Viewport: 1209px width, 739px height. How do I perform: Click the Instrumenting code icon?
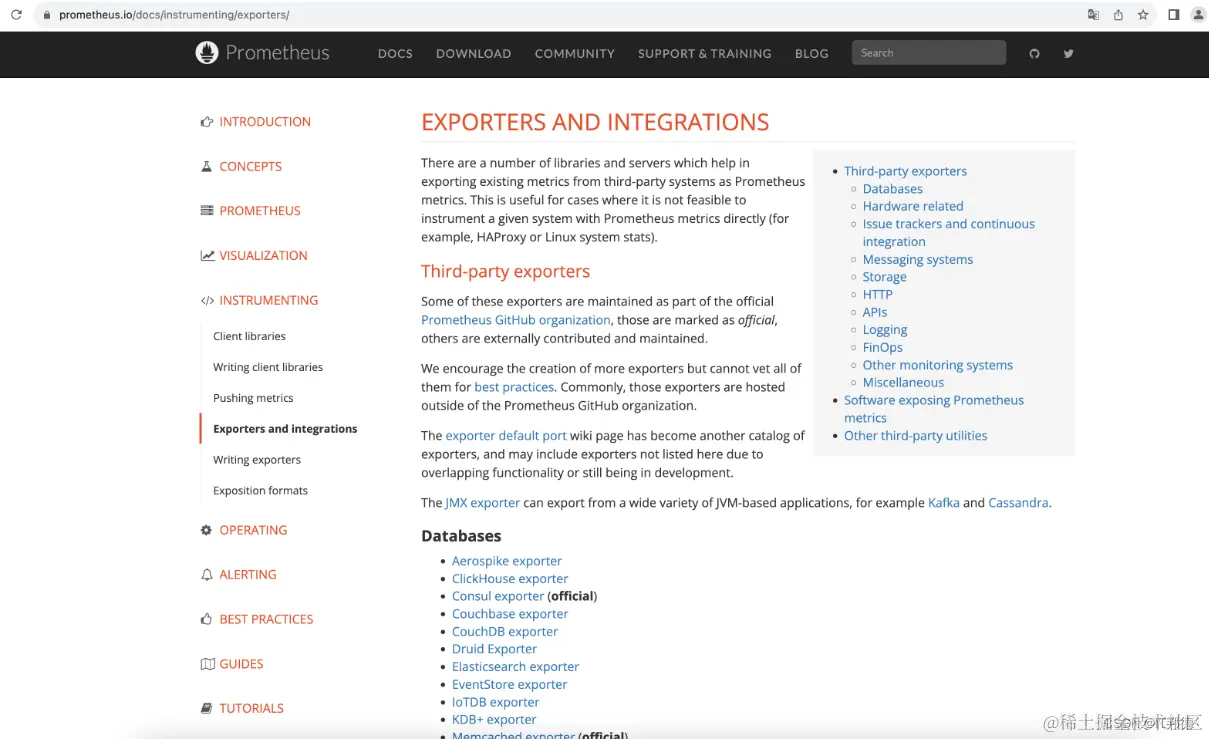(x=207, y=300)
